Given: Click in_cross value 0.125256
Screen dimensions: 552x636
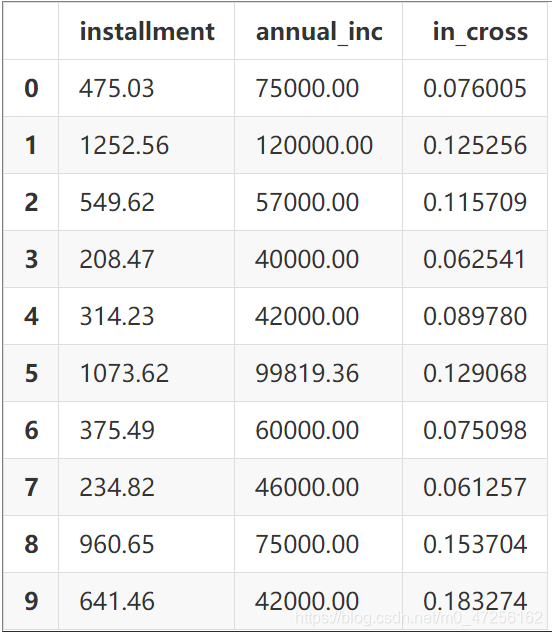Looking at the screenshot, I should [x=475, y=145].
